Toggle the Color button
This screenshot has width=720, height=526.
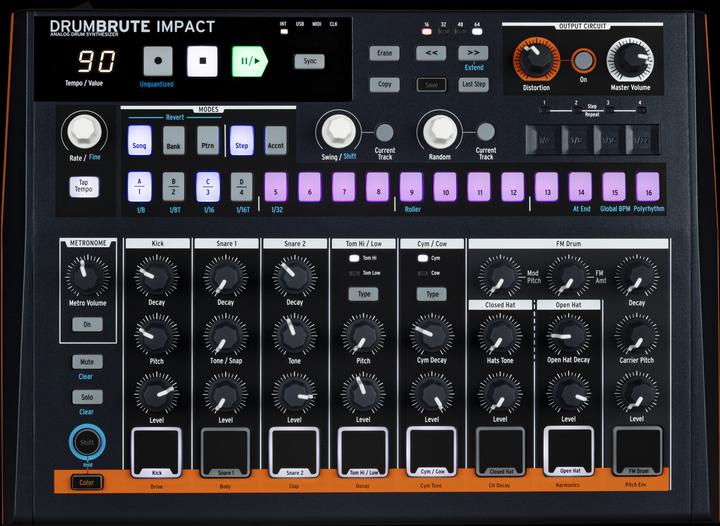[87, 482]
